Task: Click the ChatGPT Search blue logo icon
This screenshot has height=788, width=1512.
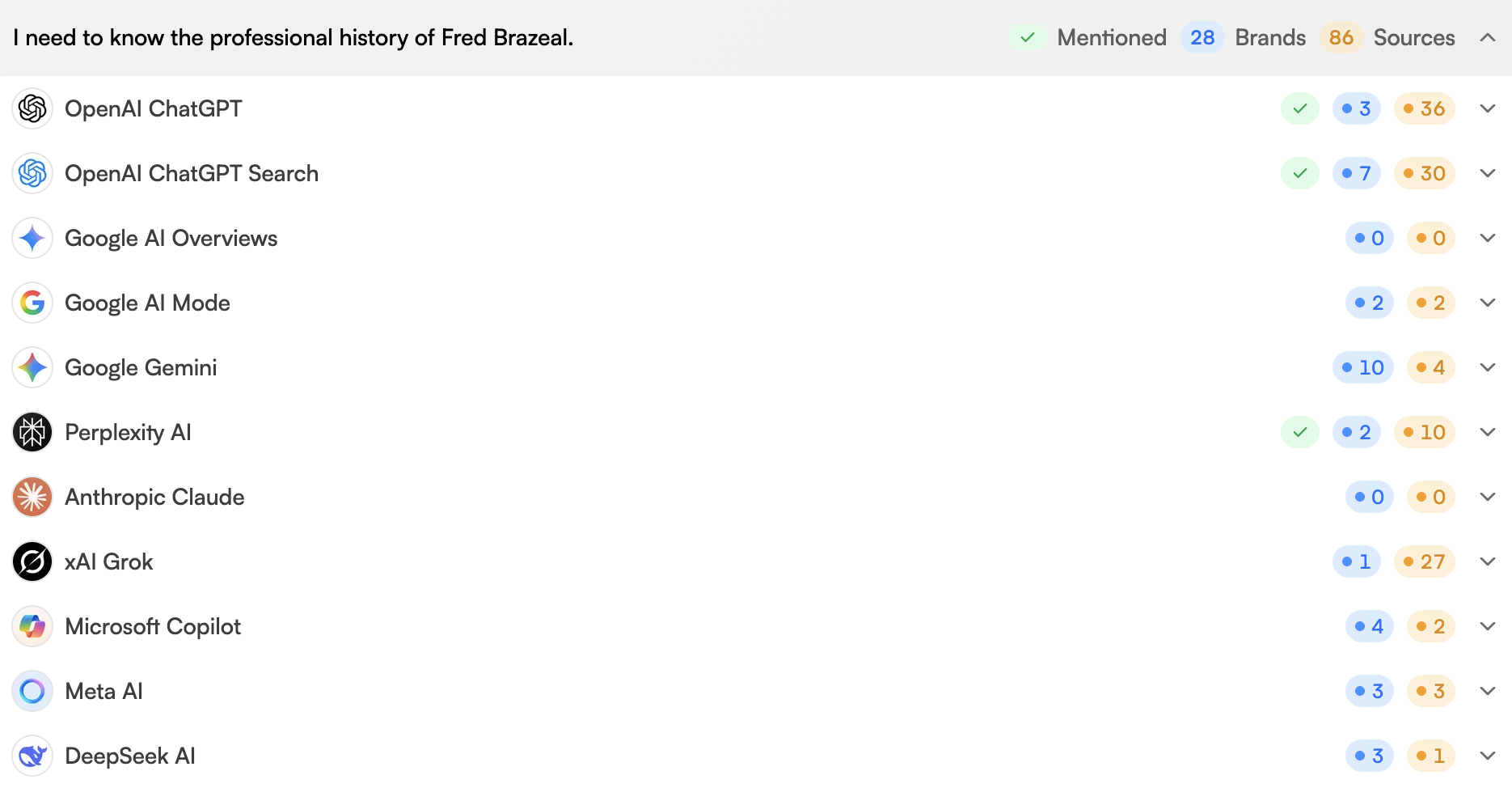Action: click(x=32, y=173)
